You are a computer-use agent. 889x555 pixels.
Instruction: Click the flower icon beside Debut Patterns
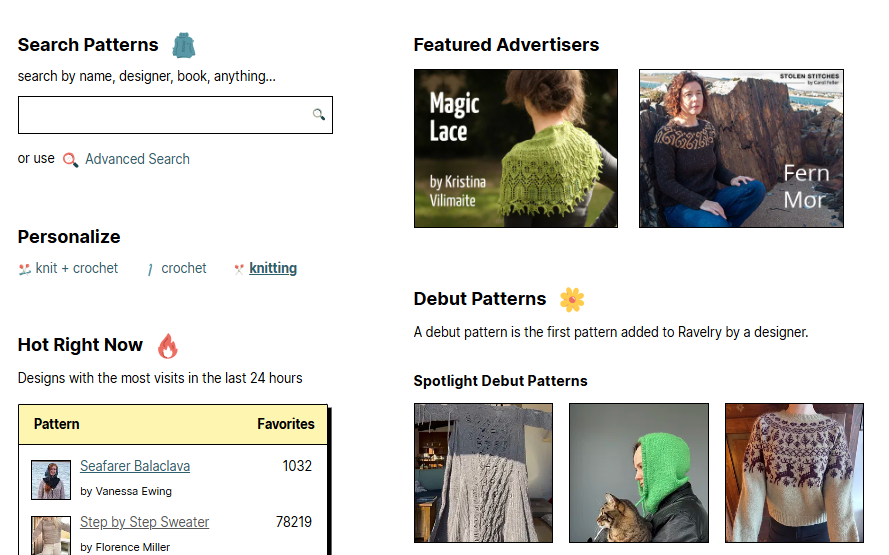tap(572, 299)
